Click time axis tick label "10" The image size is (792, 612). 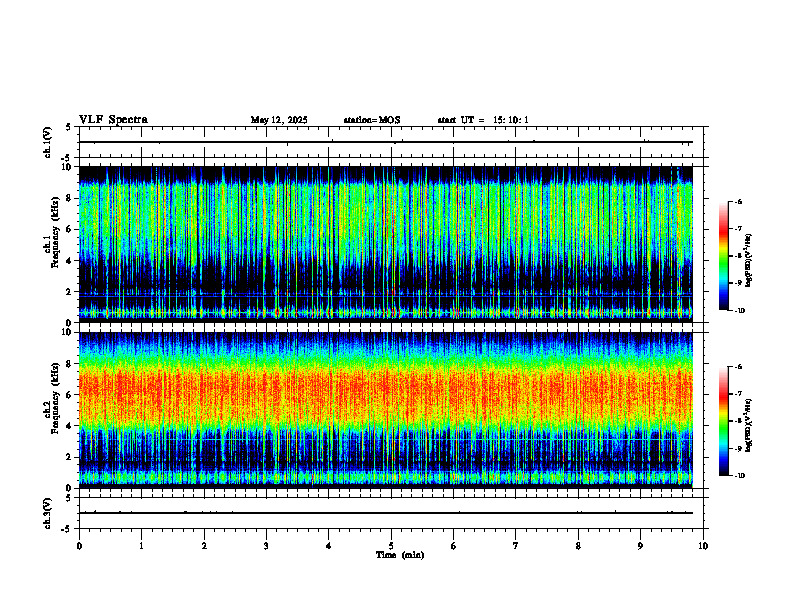(703, 546)
